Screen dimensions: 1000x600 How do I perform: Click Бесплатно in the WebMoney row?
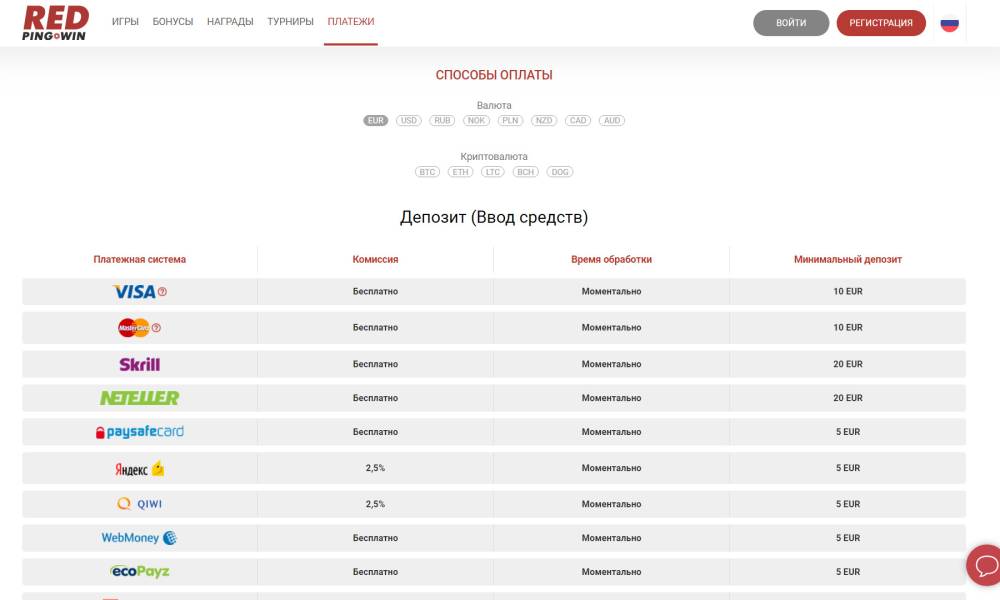(x=375, y=538)
